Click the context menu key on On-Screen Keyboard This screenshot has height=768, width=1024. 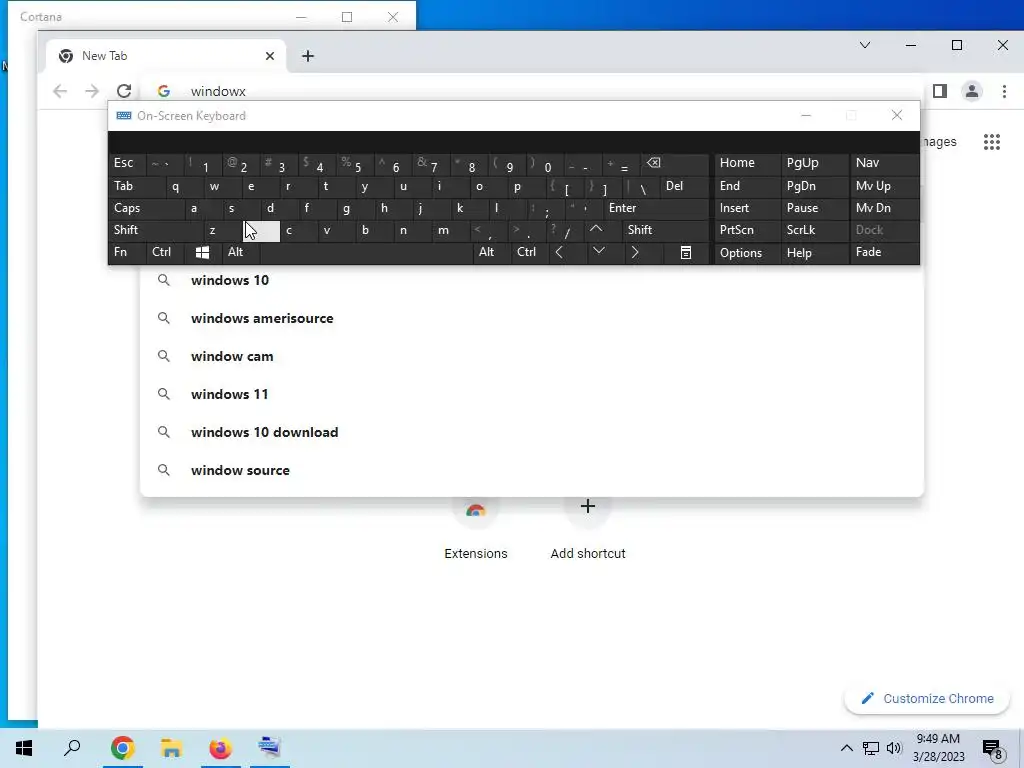[686, 252]
